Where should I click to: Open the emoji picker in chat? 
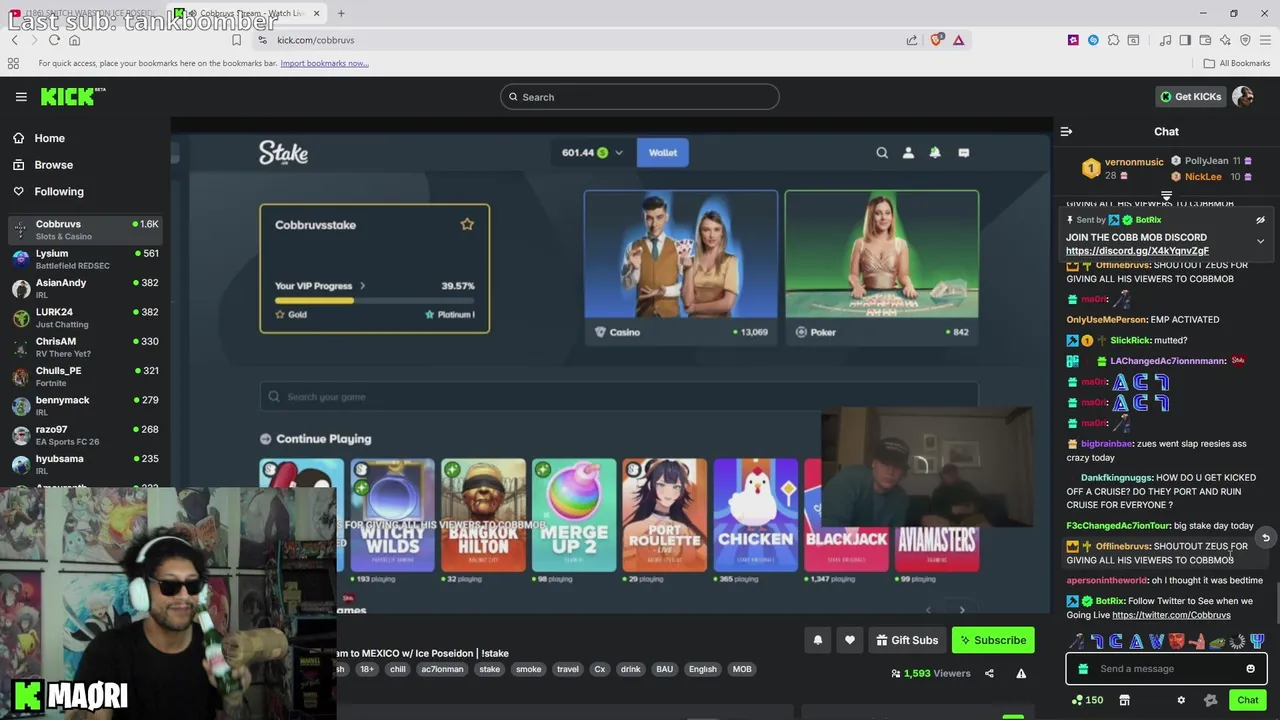click(x=1250, y=669)
